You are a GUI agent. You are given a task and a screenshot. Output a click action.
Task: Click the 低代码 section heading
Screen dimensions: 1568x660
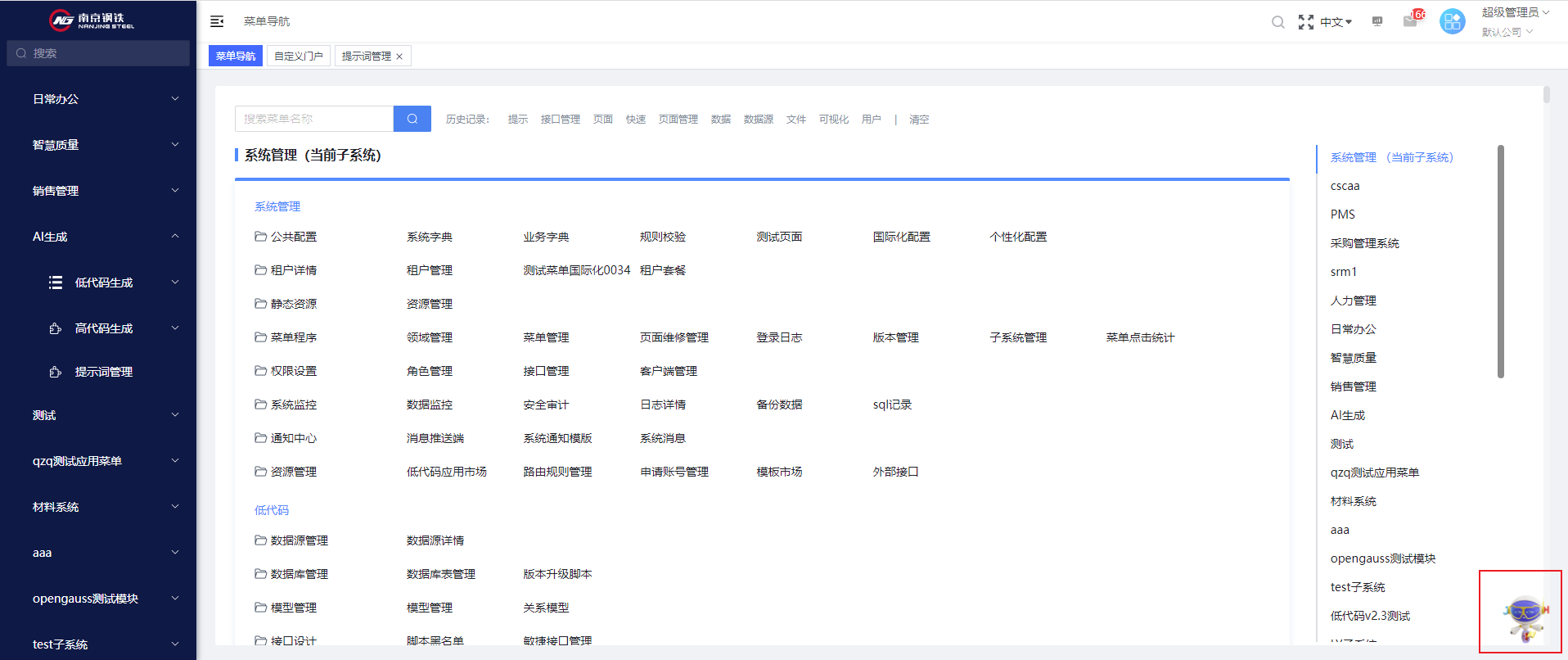[x=272, y=510]
